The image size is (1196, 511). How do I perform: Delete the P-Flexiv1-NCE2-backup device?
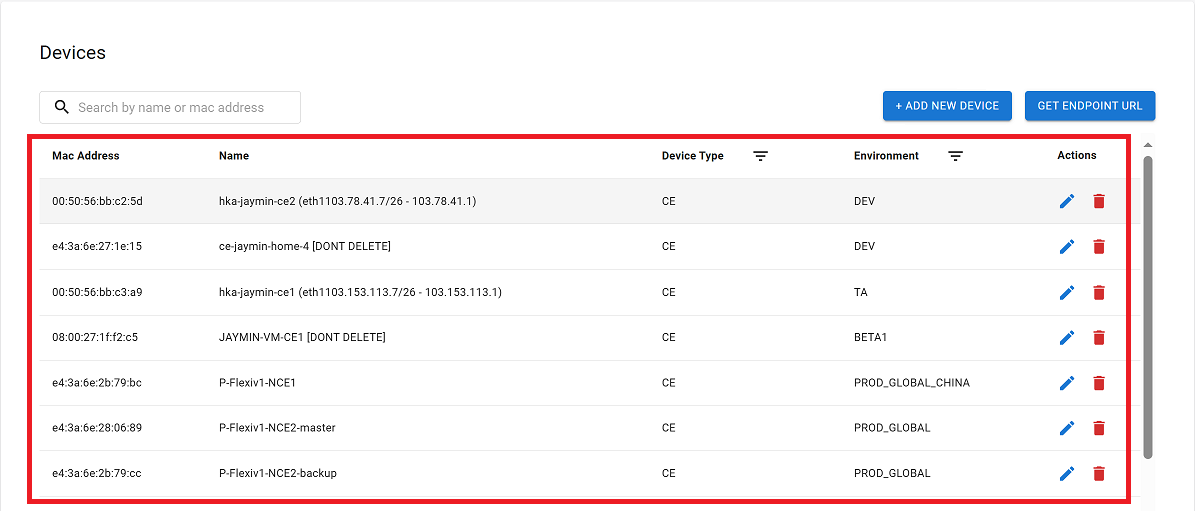pyautogui.click(x=1099, y=474)
